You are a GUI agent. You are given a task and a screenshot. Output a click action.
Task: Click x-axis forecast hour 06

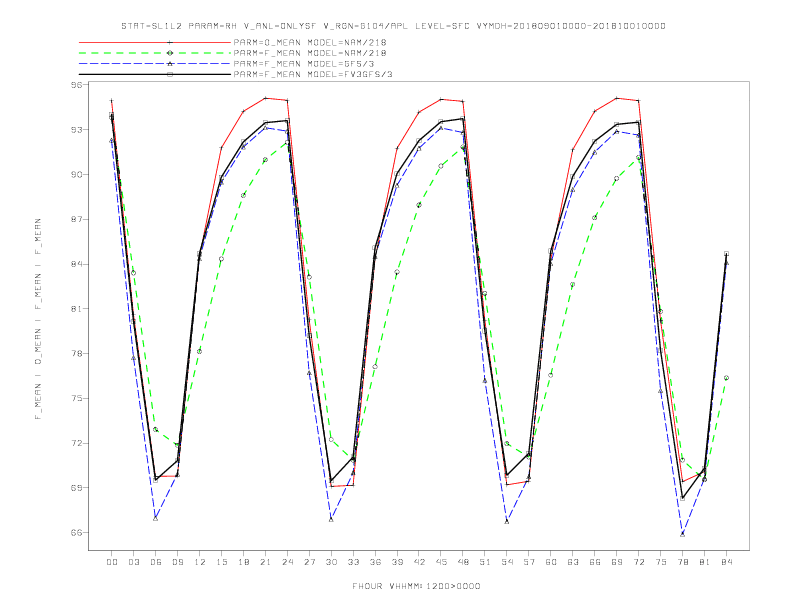[x=156, y=562]
